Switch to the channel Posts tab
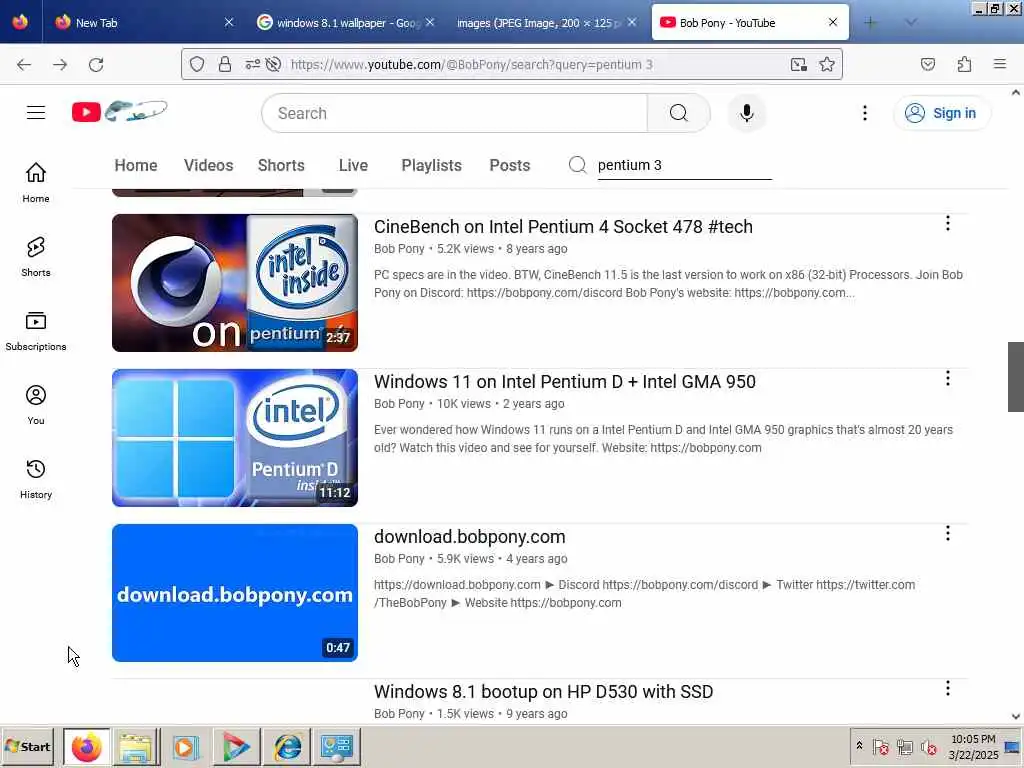Image resolution: width=1024 pixels, height=768 pixels. 509,165
